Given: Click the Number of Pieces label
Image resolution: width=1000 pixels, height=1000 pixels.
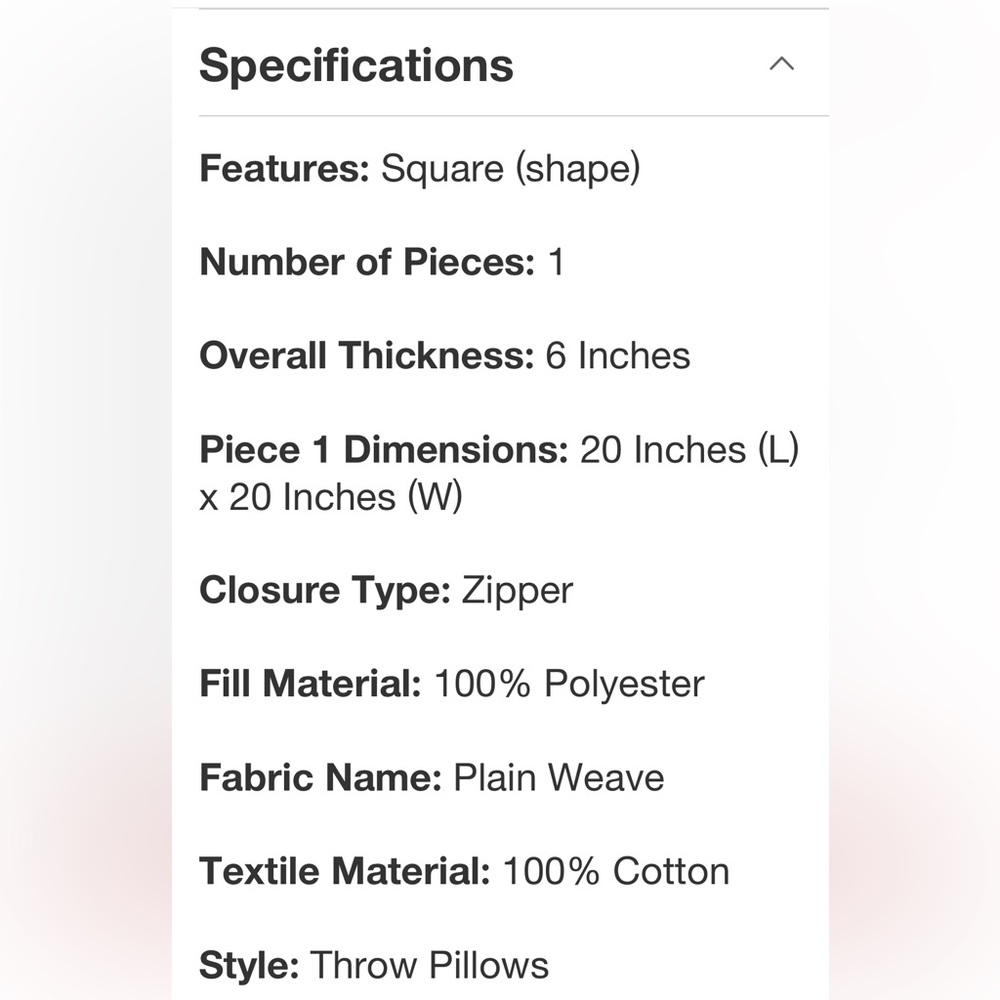Looking at the screenshot, I should [367, 263].
